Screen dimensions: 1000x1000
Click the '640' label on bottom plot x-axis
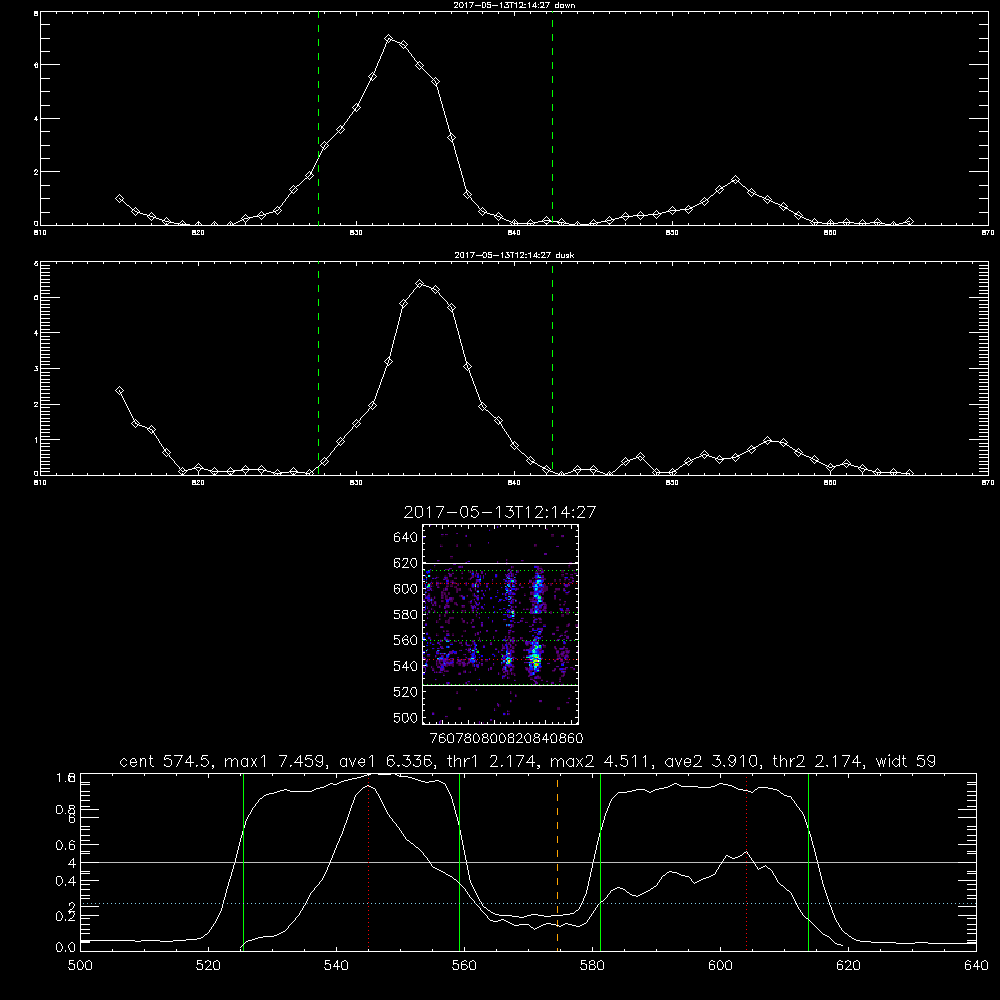pos(976,966)
